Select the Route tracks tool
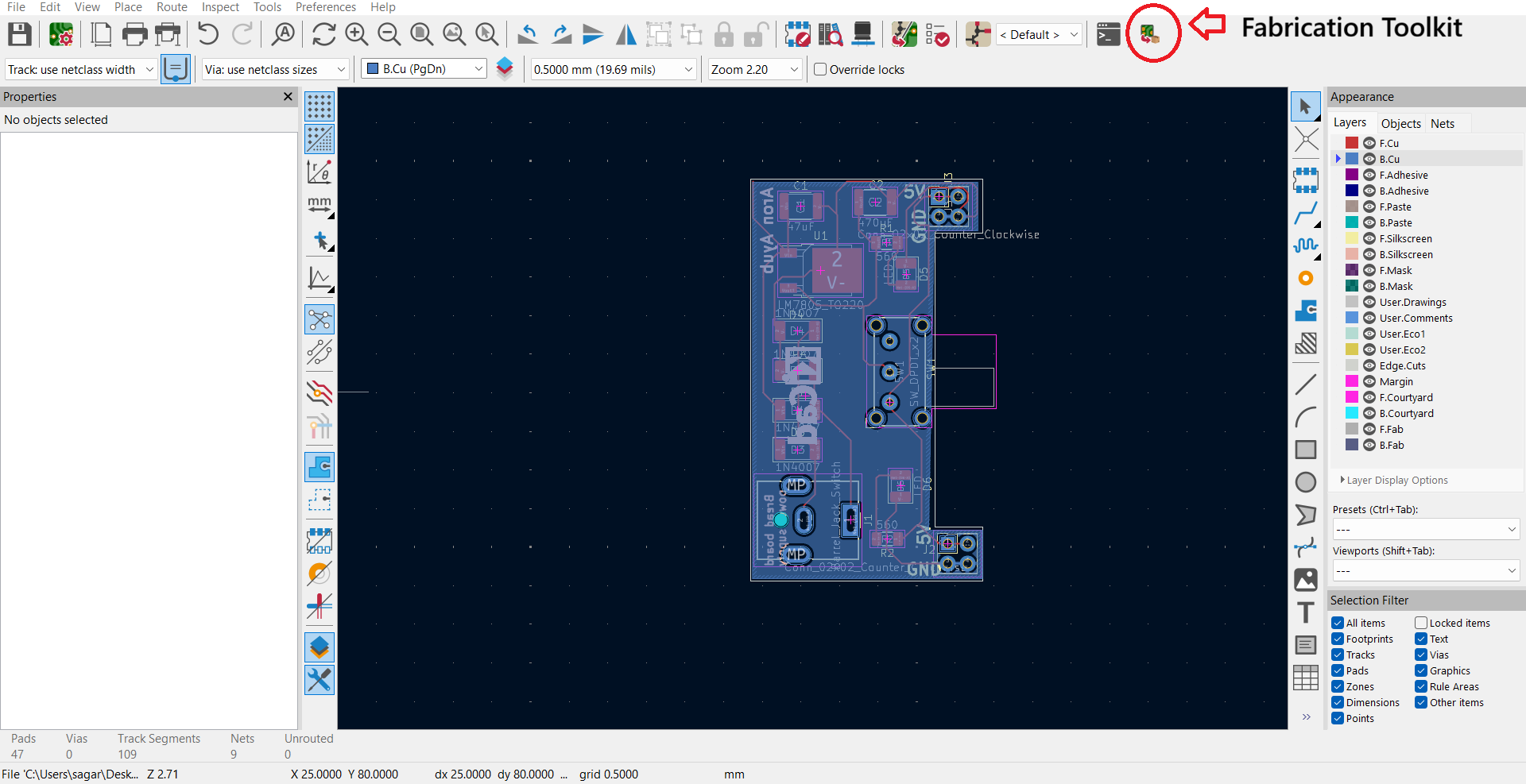The image size is (1526, 784). coord(1306,213)
